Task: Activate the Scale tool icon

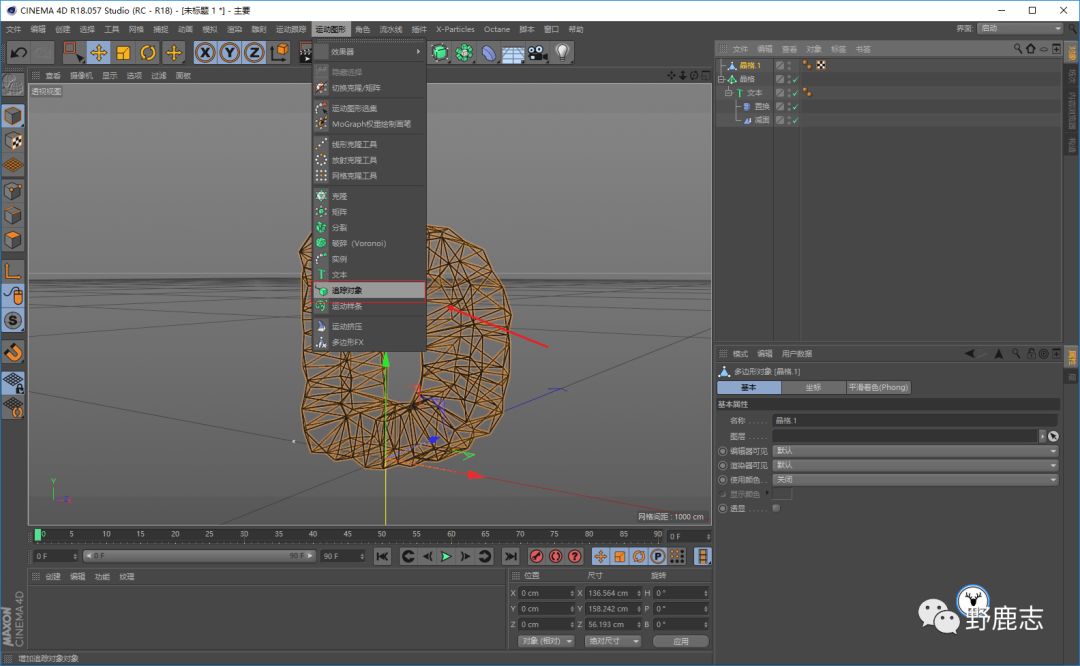Action: point(123,52)
